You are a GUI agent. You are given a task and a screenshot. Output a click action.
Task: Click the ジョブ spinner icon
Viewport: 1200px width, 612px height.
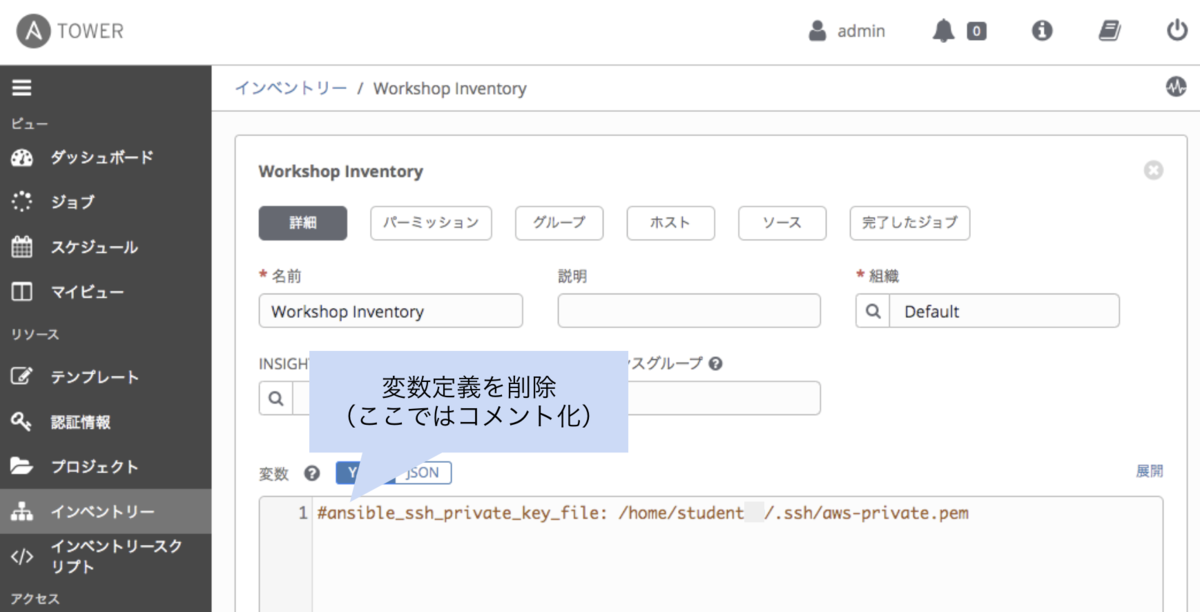[22, 202]
